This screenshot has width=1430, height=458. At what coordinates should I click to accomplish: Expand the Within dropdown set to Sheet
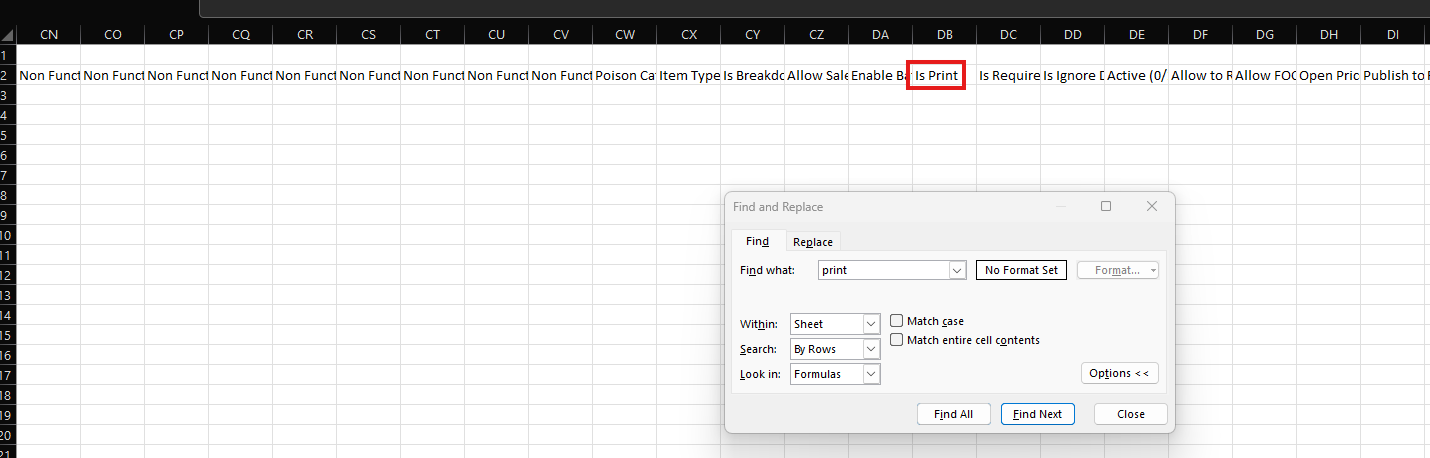871,324
